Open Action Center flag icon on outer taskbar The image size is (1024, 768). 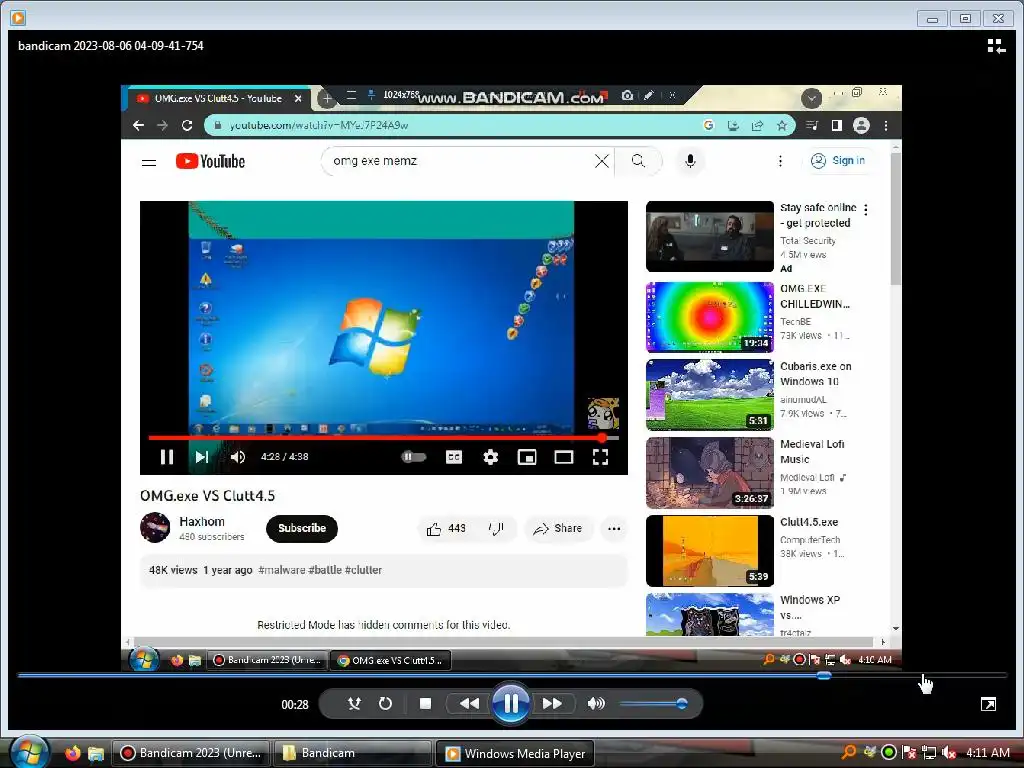[x=908, y=752]
